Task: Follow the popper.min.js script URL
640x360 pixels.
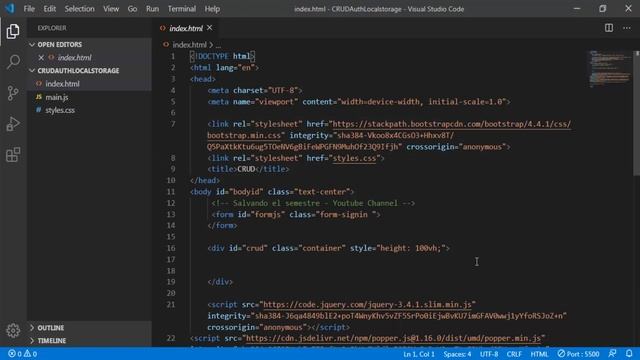Action: tap(393, 338)
